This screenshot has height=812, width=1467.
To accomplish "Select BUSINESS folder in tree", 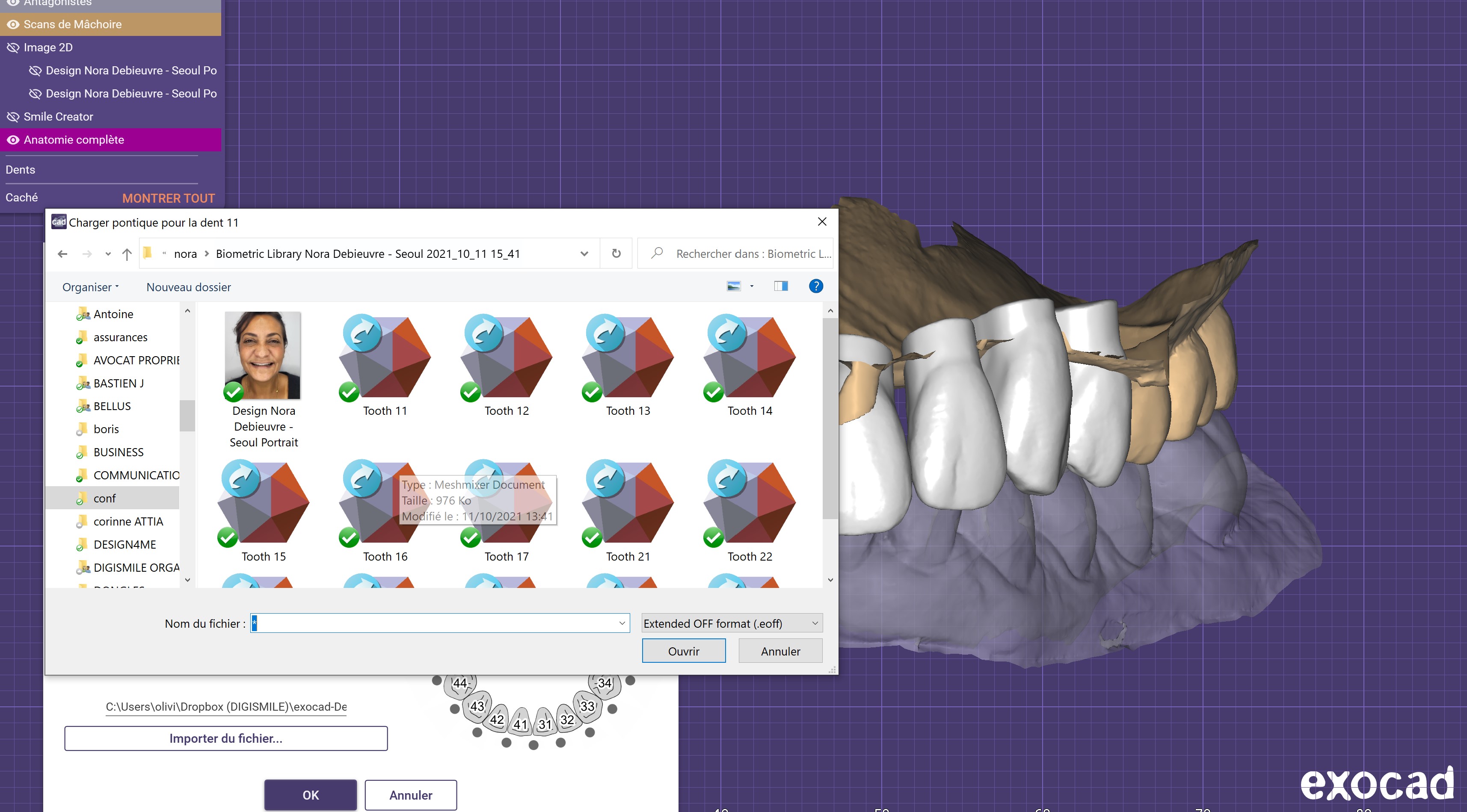I will pos(119,452).
